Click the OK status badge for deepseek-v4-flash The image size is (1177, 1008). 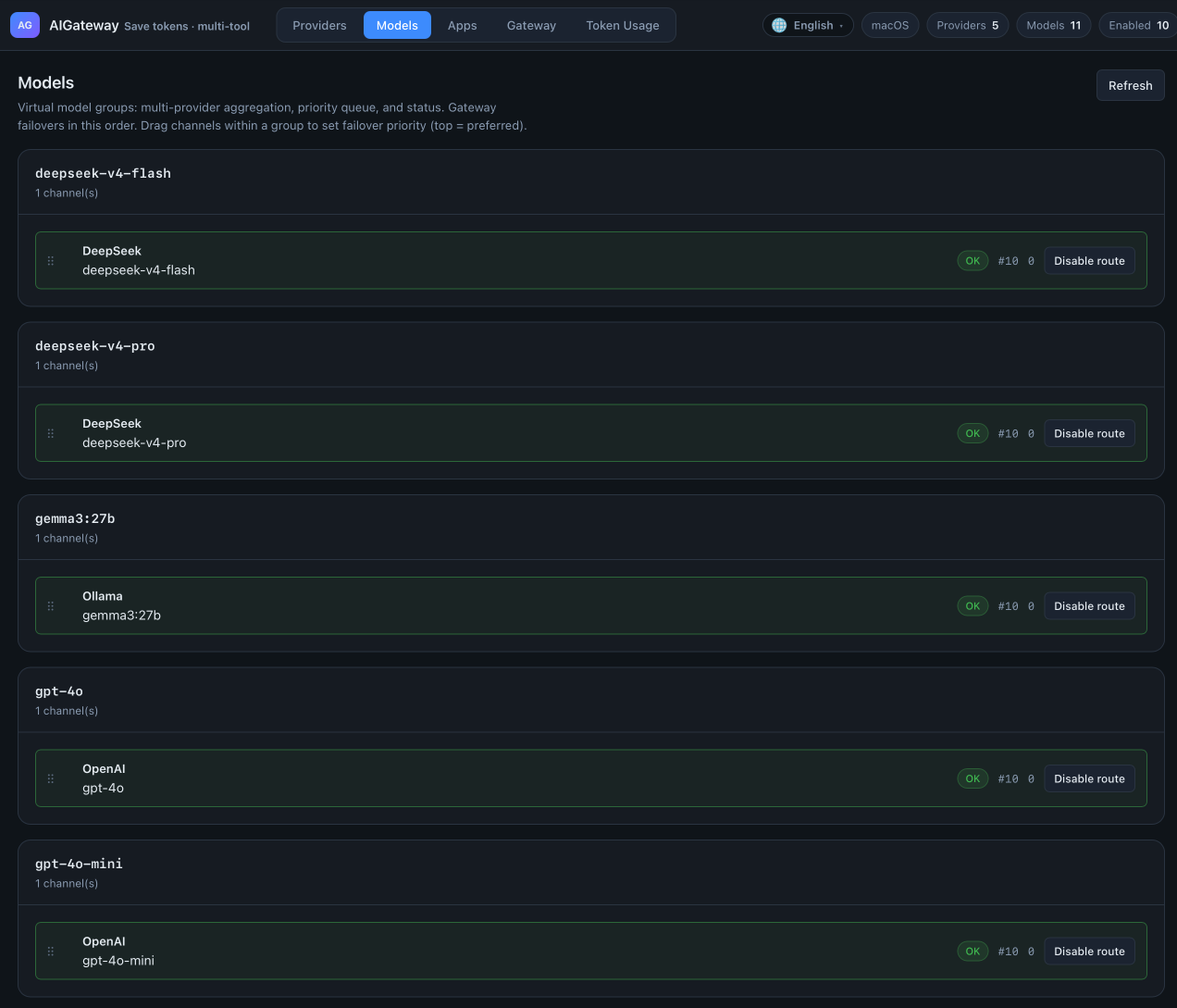click(x=973, y=261)
